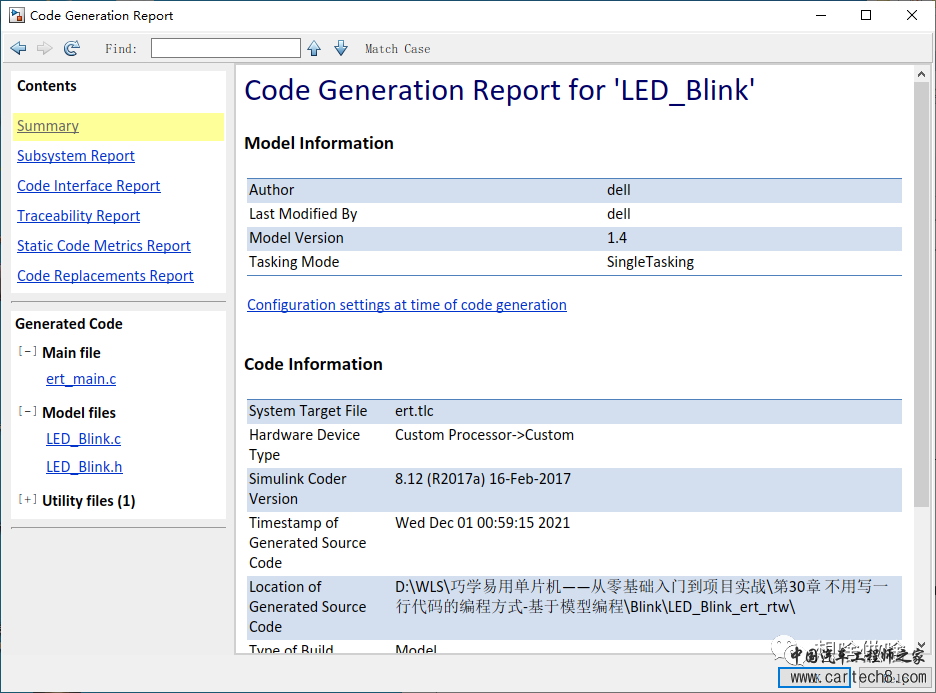The image size is (936, 693).
Task: Find previous match with up arrow
Action: pyautogui.click(x=314, y=48)
